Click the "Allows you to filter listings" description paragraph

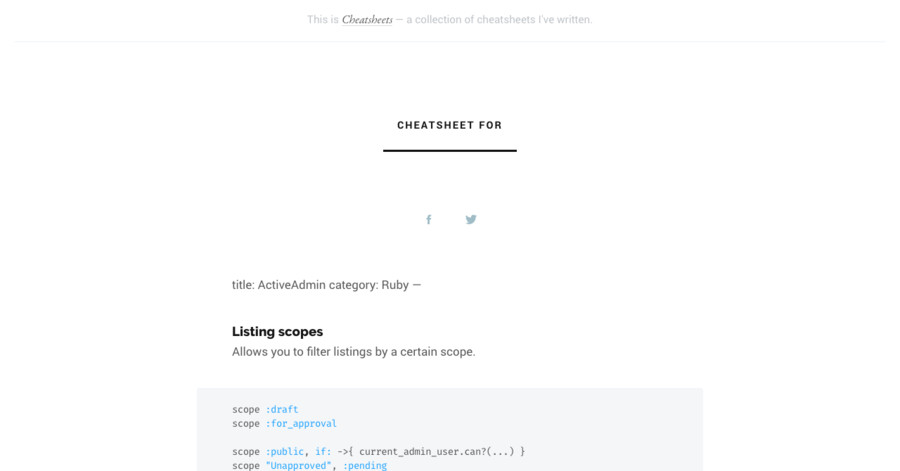pyautogui.click(x=354, y=352)
